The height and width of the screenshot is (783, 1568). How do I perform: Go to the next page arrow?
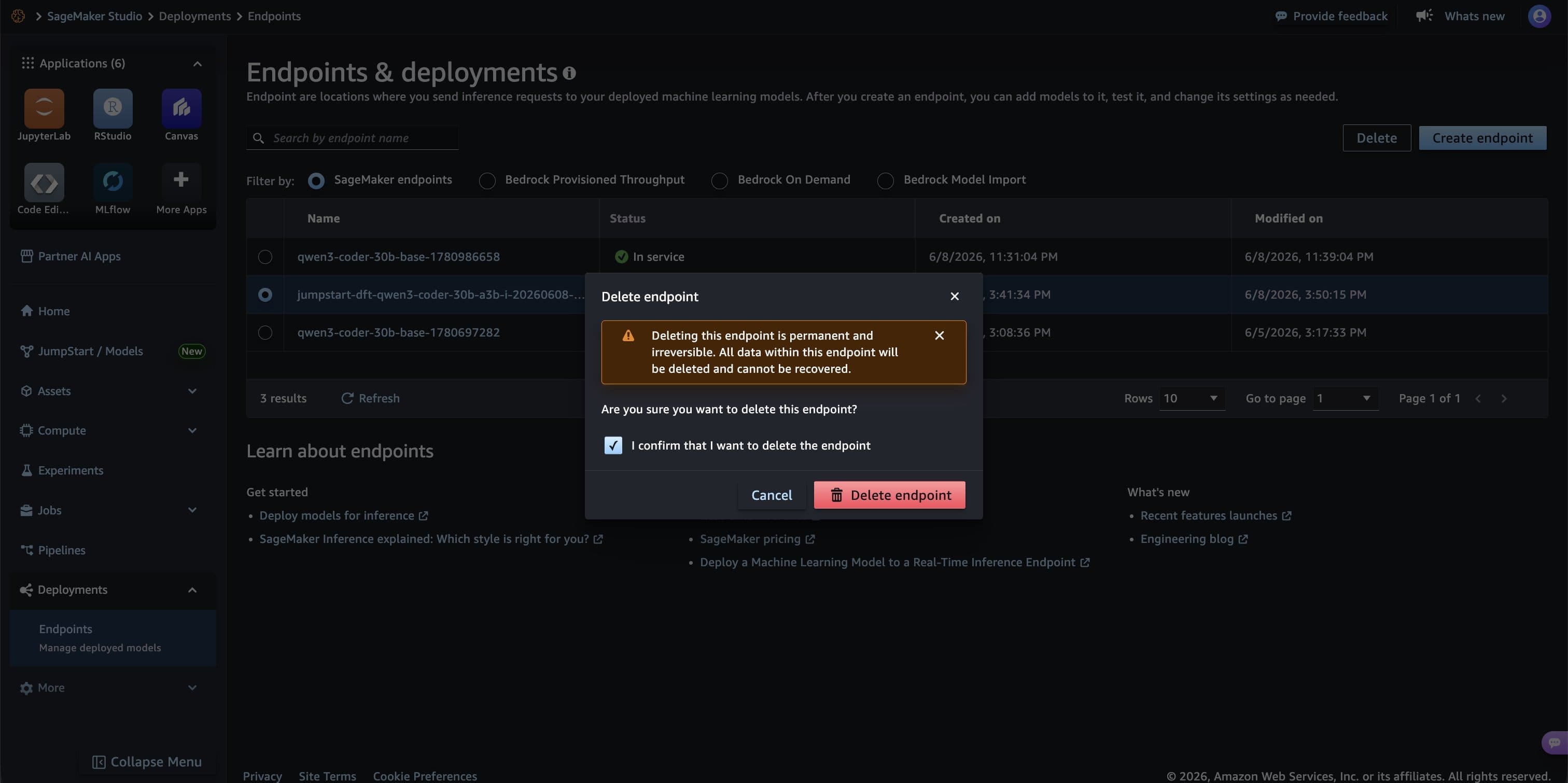(x=1504, y=399)
